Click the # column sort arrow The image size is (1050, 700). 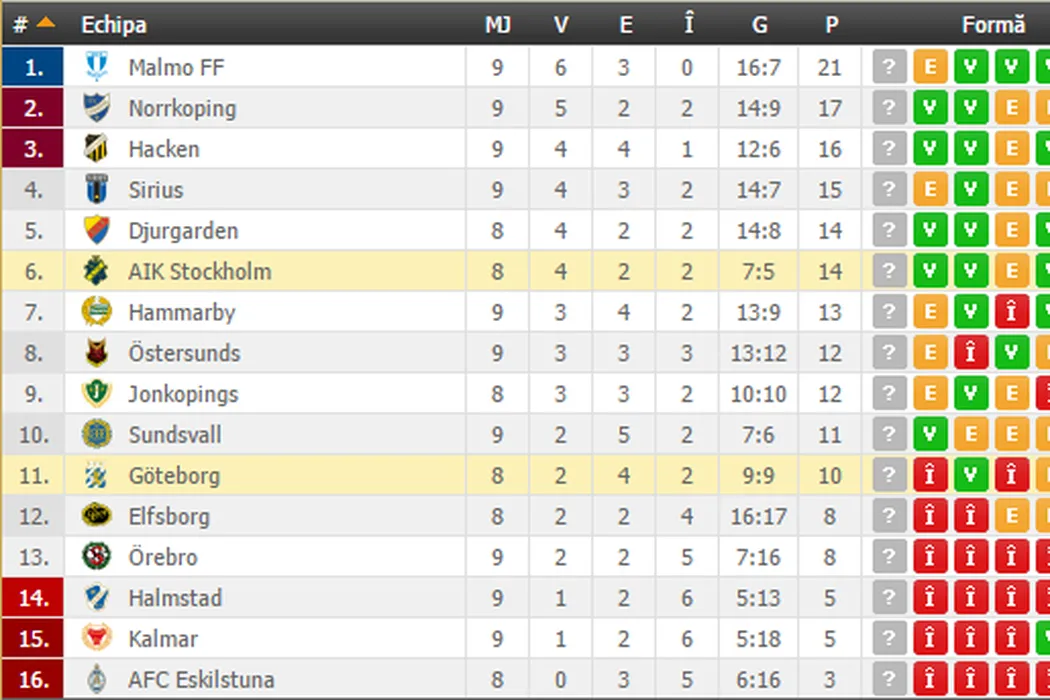tap(46, 23)
